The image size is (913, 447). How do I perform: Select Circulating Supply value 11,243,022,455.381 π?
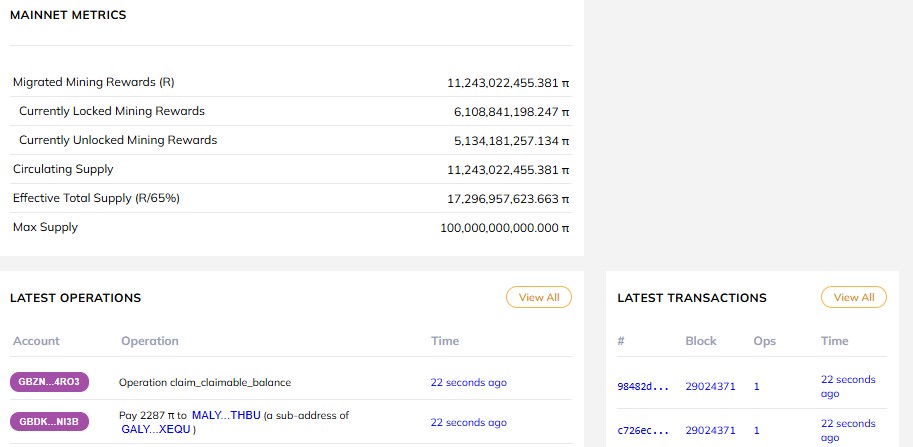coord(508,171)
